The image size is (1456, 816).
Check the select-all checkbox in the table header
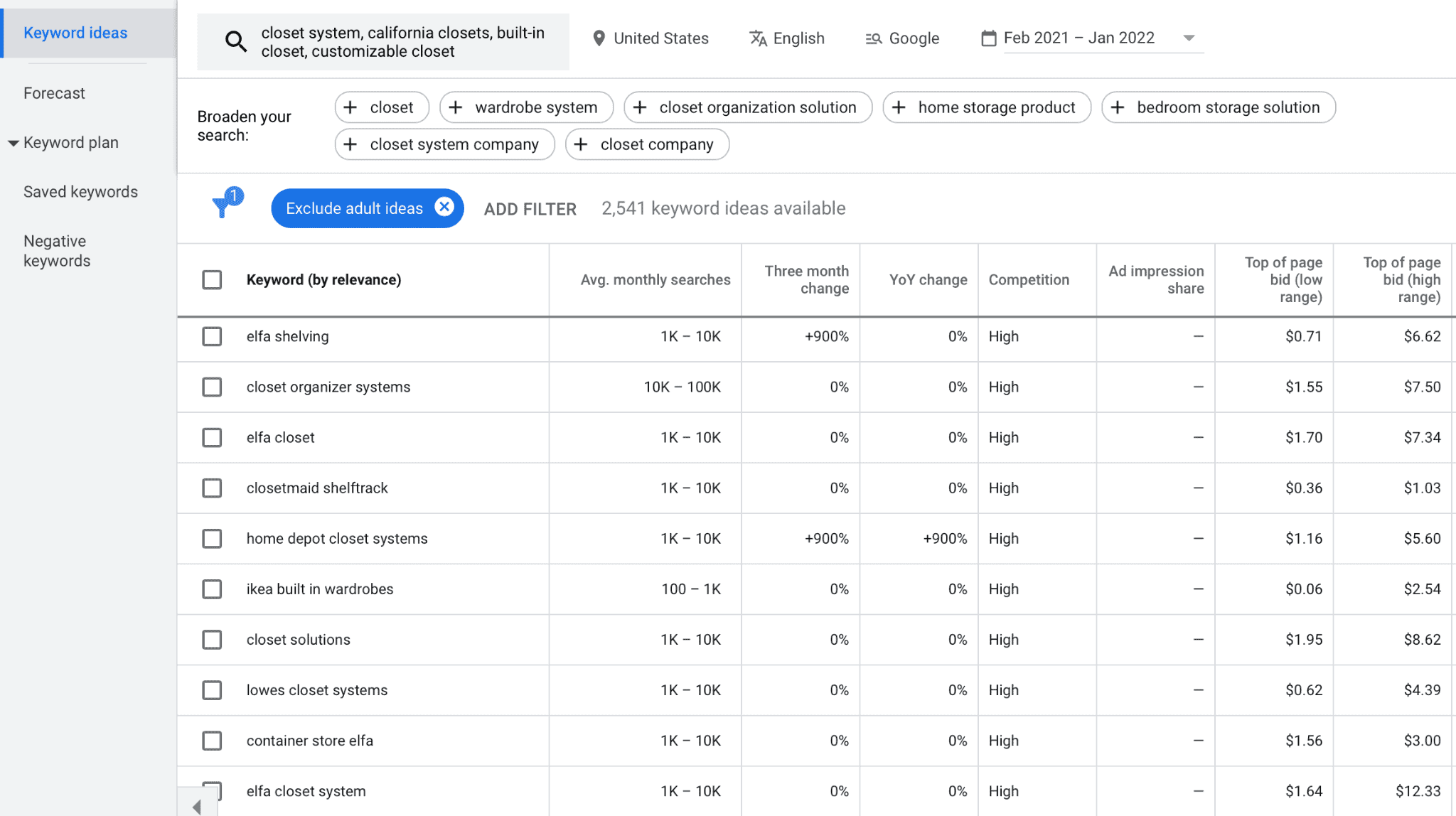click(x=212, y=279)
